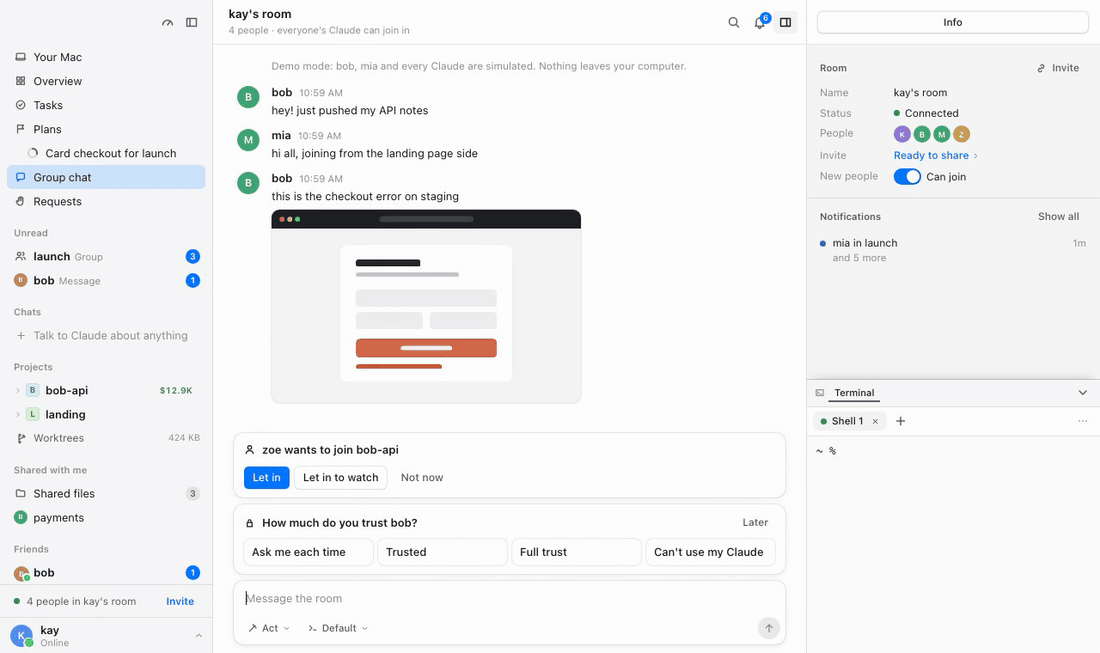
Task: Select Group chat in sidebar
Action: [x=106, y=177]
